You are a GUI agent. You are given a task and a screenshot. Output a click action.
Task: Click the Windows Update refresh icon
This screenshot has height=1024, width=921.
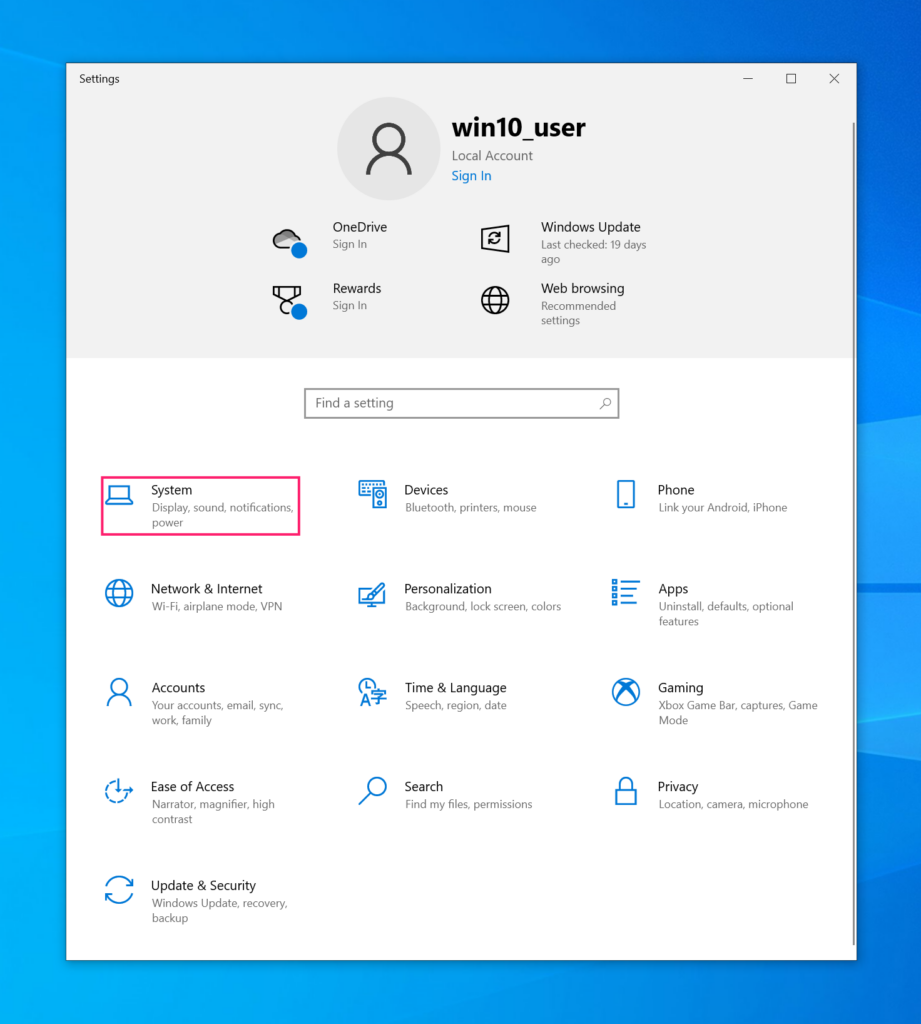point(494,238)
